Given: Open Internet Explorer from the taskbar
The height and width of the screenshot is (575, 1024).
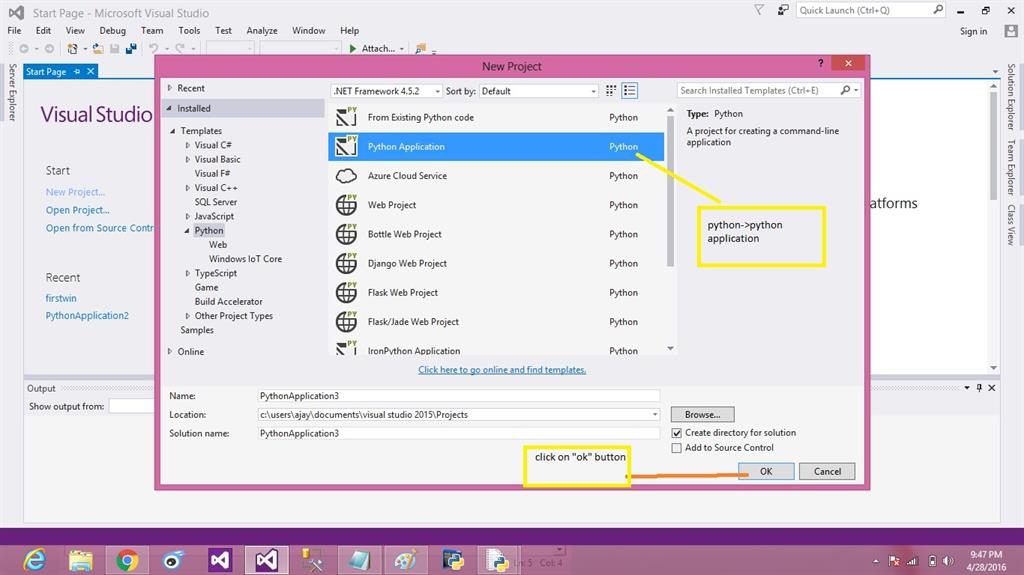Looking at the screenshot, I should pos(34,560).
